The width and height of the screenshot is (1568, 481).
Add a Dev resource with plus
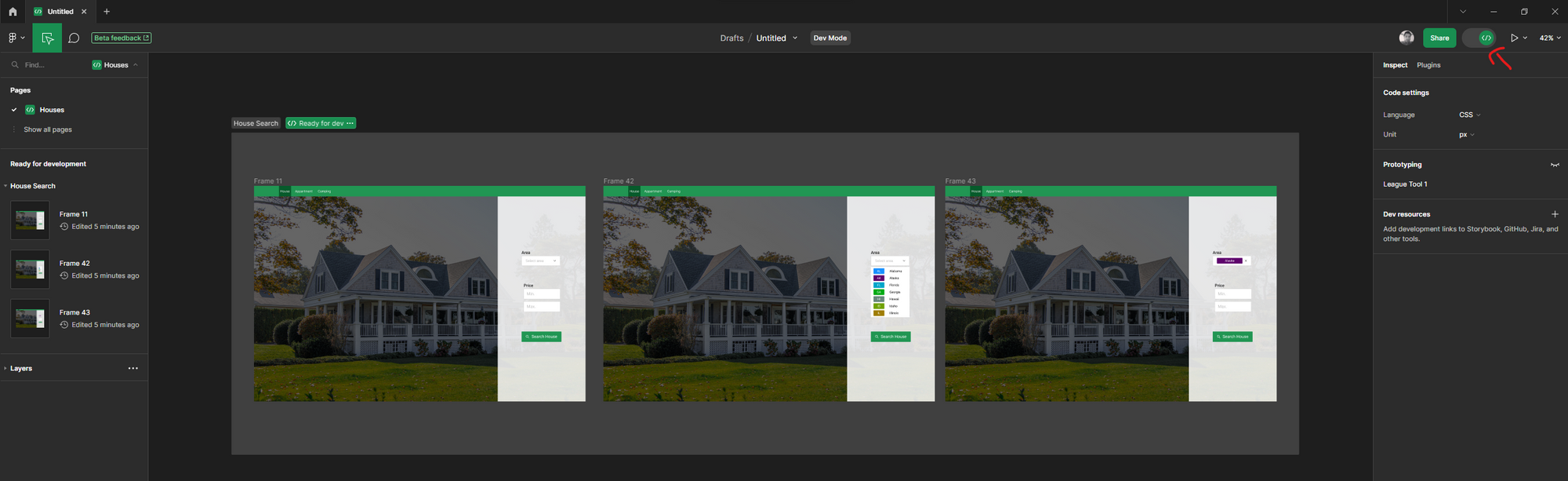coord(1555,214)
